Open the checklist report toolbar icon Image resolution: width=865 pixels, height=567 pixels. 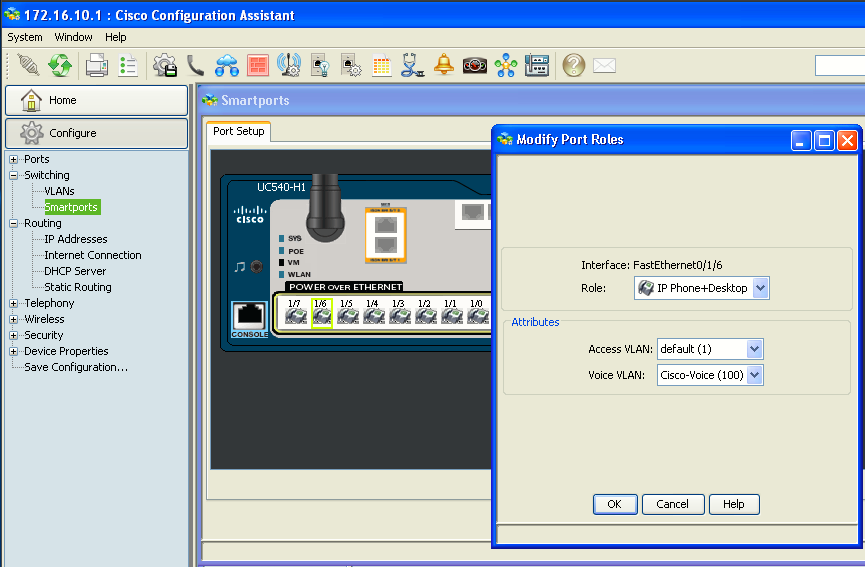(x=128, y=65)
